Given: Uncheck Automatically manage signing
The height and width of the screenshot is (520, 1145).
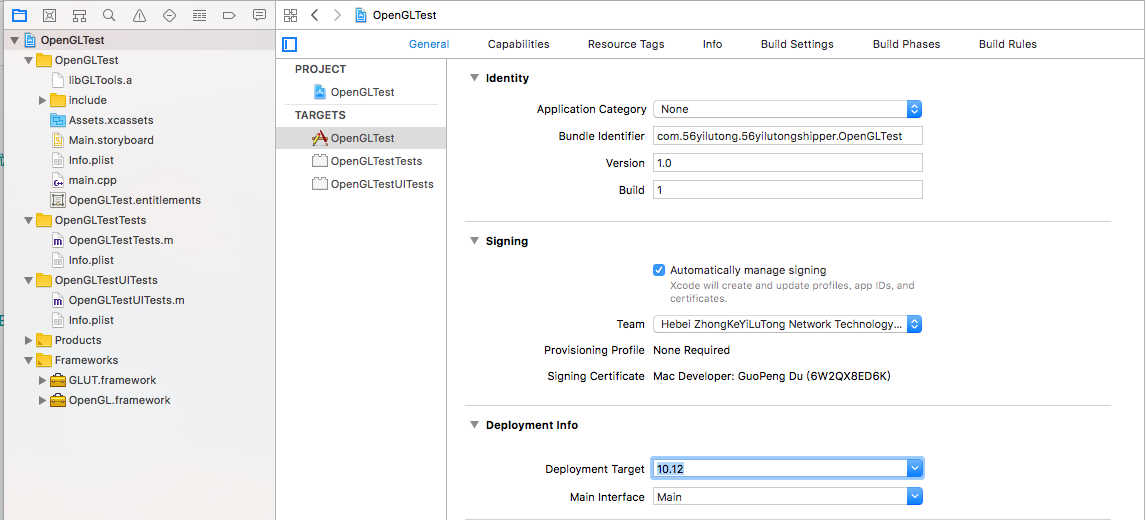Looking at the screenshot, I should [x=659, y=270].
